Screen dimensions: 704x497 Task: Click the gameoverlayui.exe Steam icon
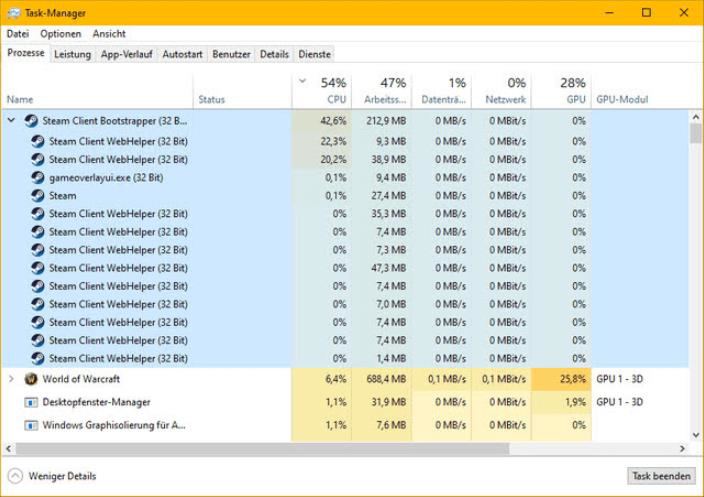pyautogui.click(x=38, y=178)
